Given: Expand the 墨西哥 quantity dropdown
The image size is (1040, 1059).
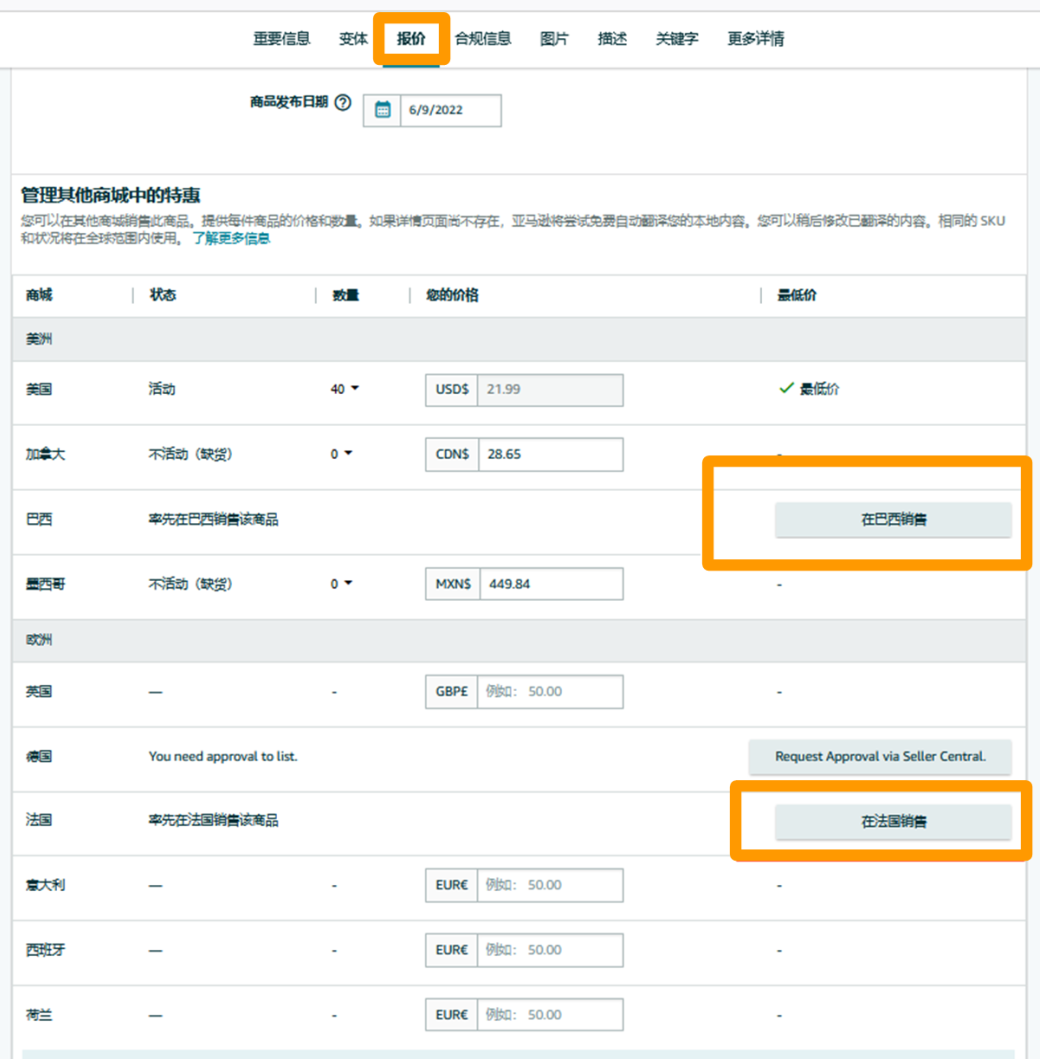Looking at the screenshot, I should tap(341, 583).
